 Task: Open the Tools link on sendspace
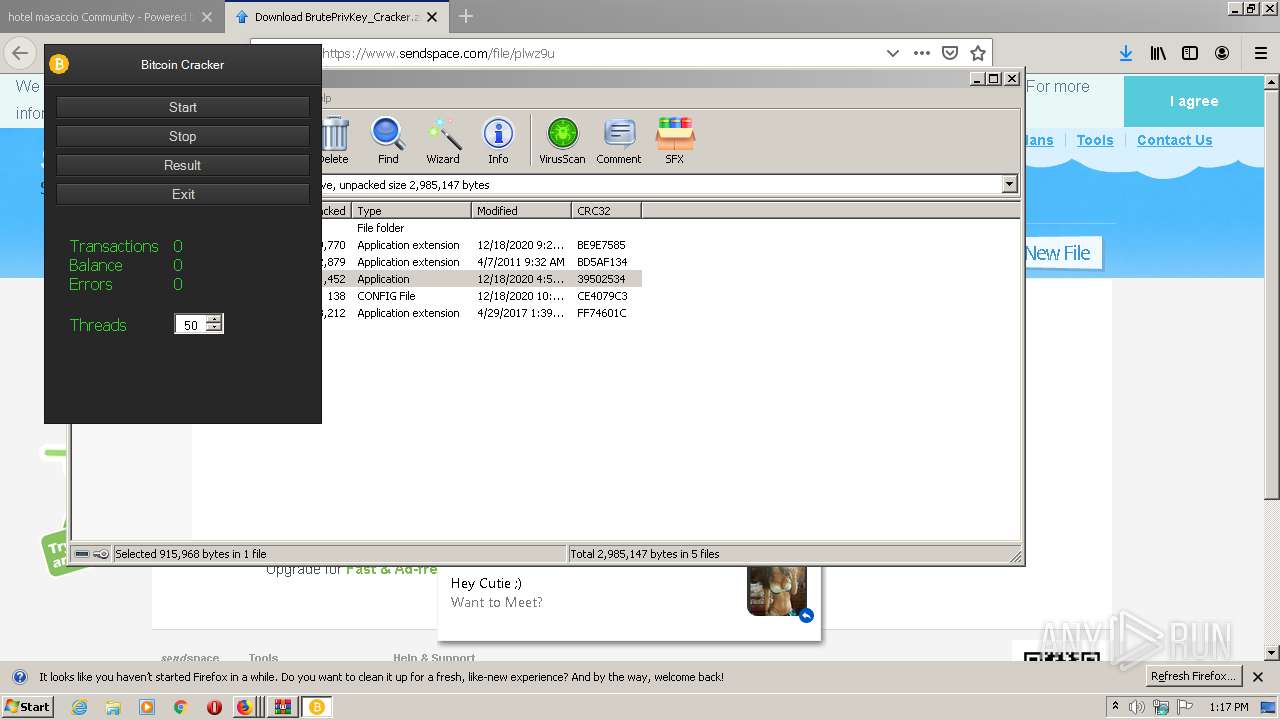coord(1095,140)
